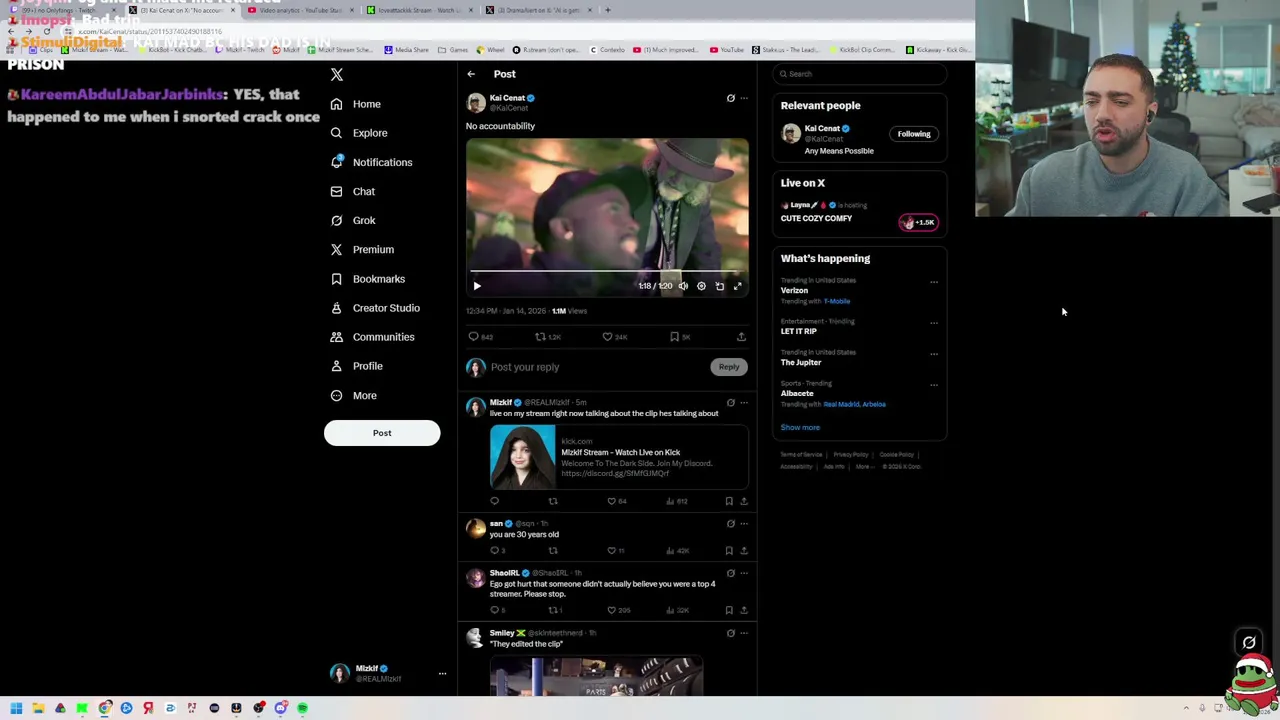Open image in Smiley's reply
The image size is (1280, 720).
tap(596, 676)
